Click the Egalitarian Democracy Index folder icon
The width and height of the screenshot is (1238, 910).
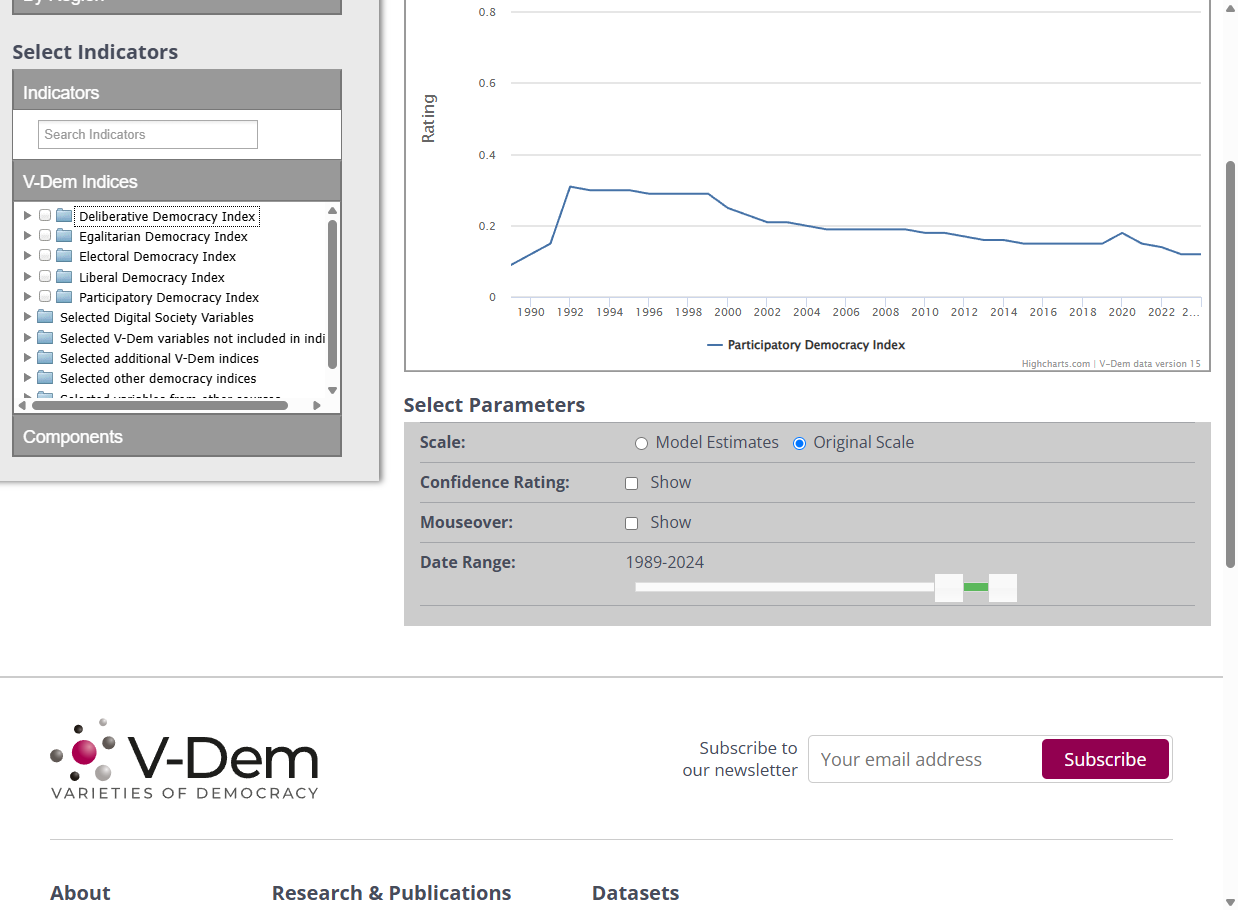64,236
